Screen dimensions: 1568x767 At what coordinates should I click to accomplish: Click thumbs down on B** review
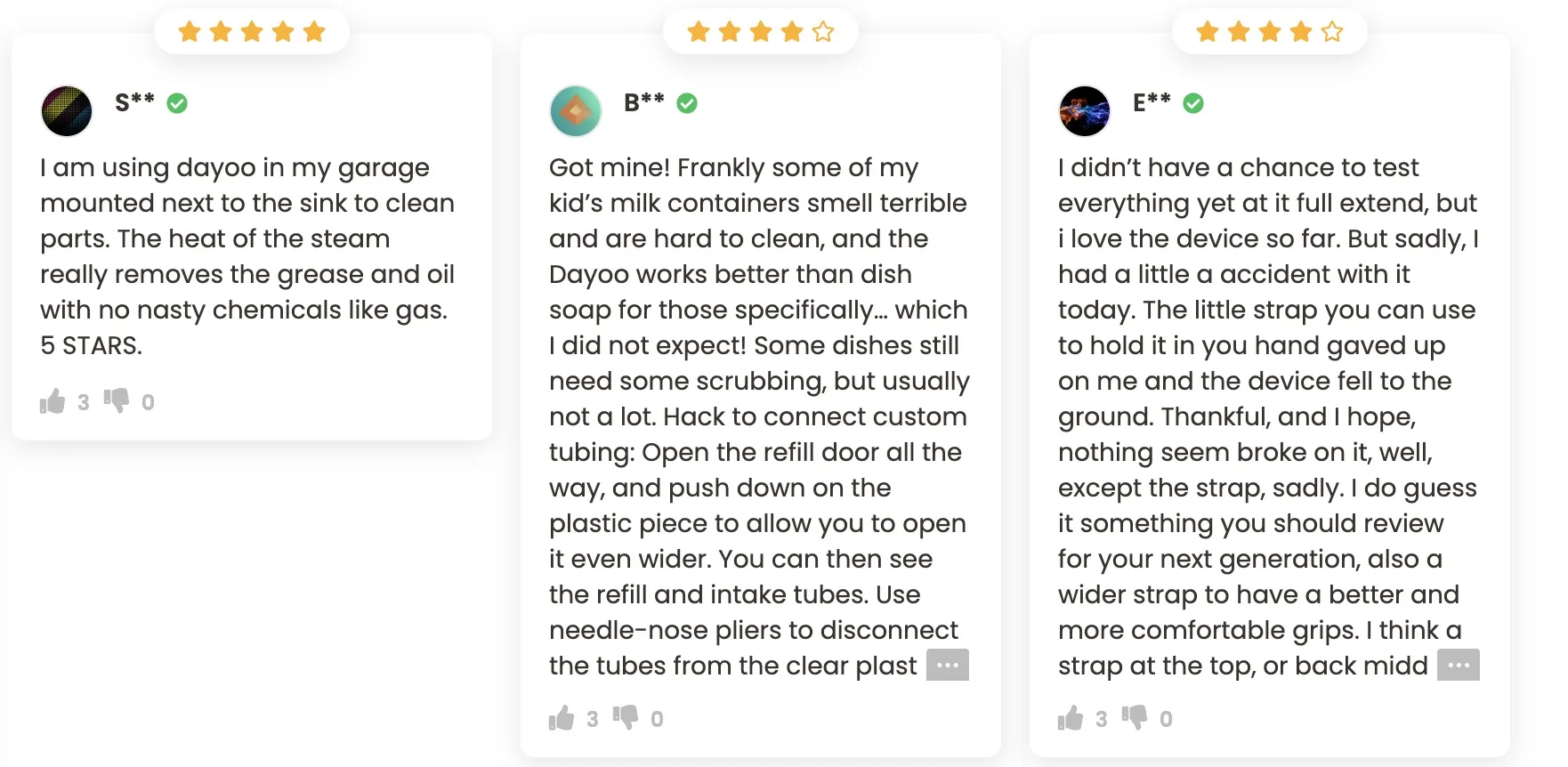coord(626,717)
